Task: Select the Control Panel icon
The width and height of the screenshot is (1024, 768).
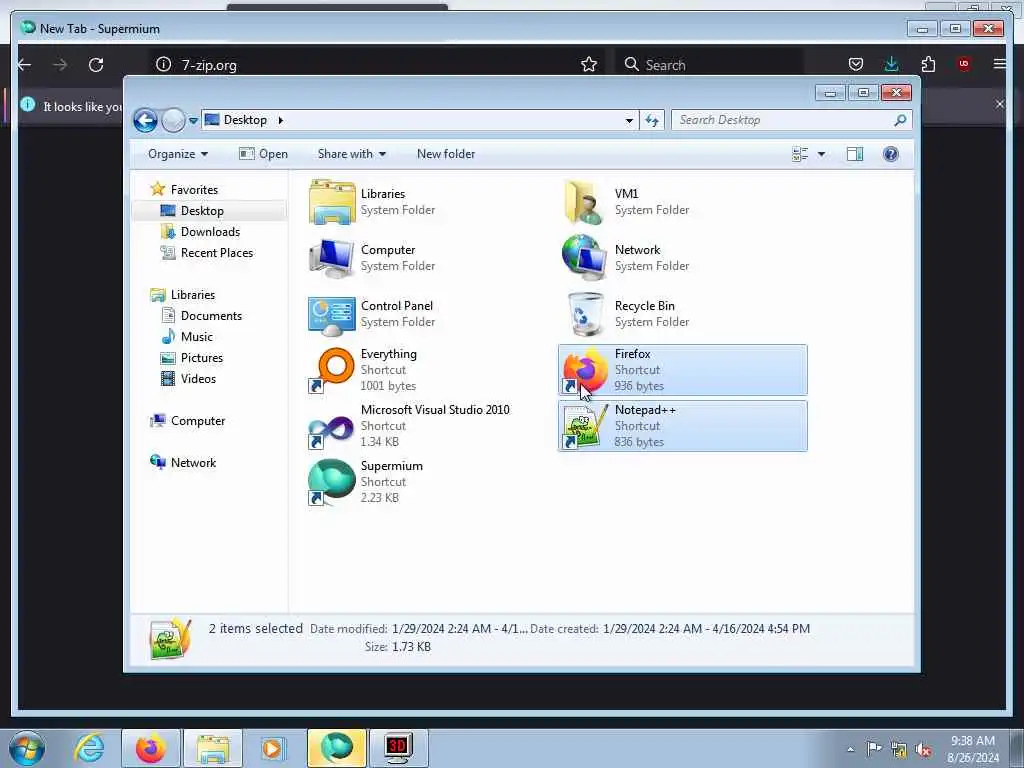Action: pos(332,315)
